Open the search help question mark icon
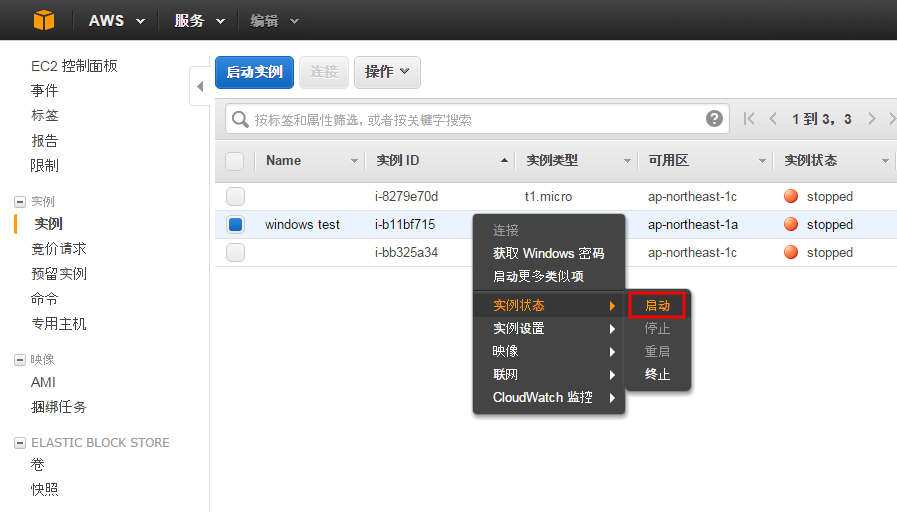897x512 pixels. 714,119
